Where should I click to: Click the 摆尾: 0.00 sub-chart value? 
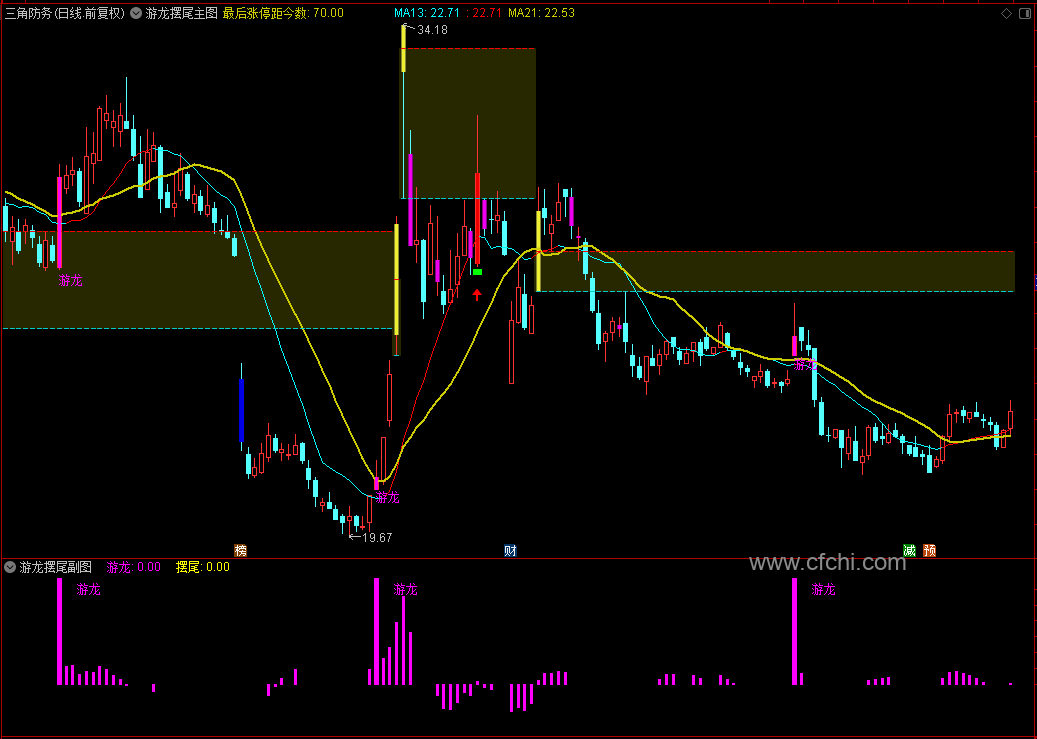coord(202,567)
